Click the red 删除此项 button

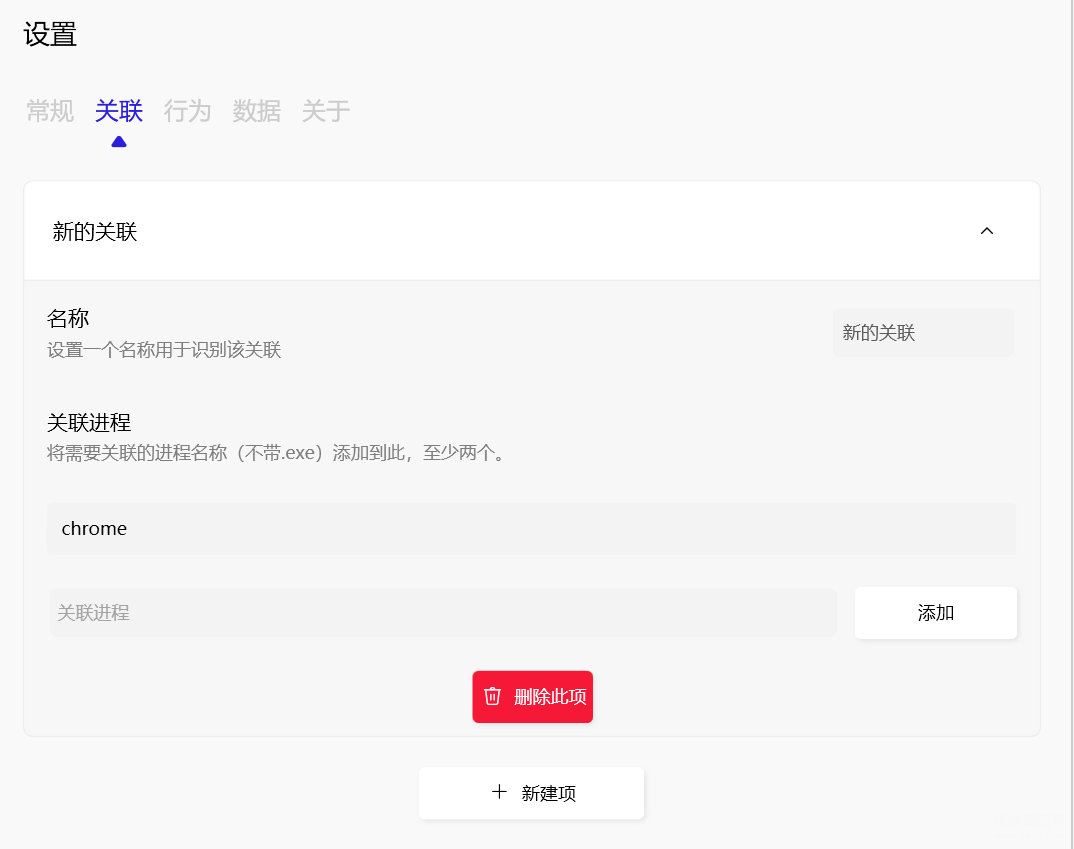(532, 696)
